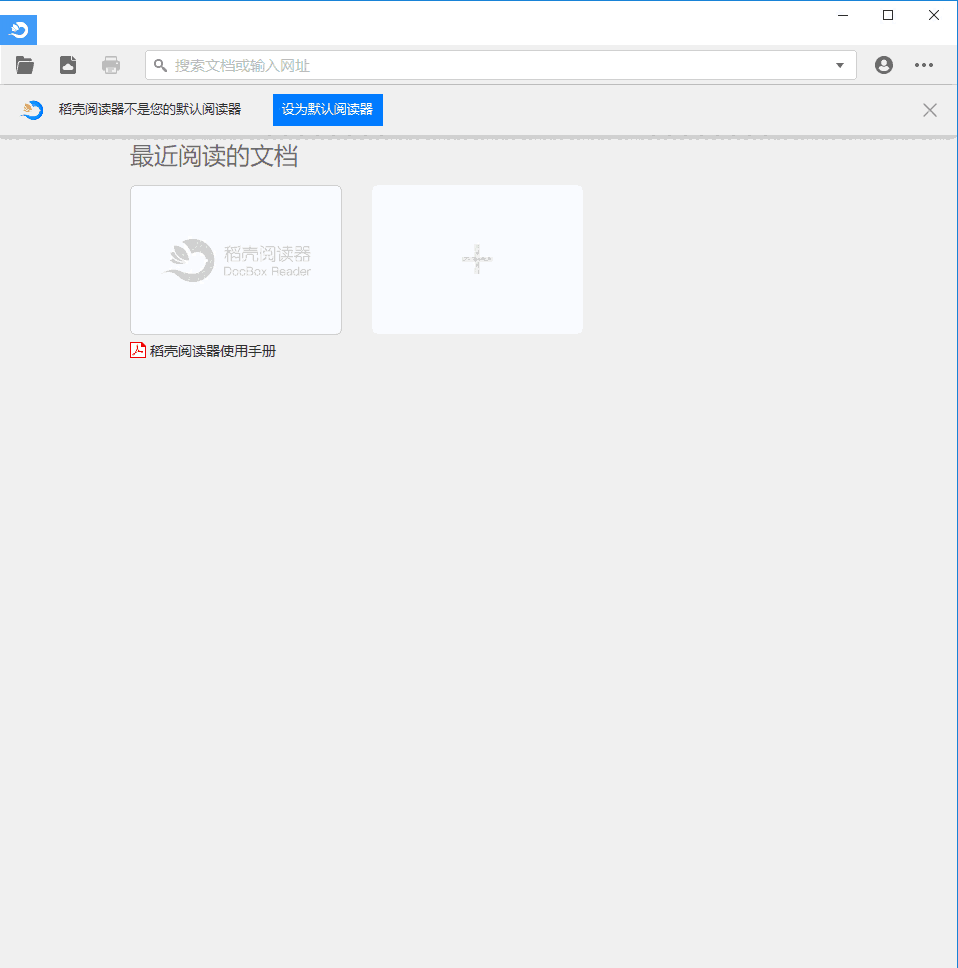Viewport: 958px width, 968px height.
Task: Click the search magnifier icon in address bar
Action: tap(160, 64)
